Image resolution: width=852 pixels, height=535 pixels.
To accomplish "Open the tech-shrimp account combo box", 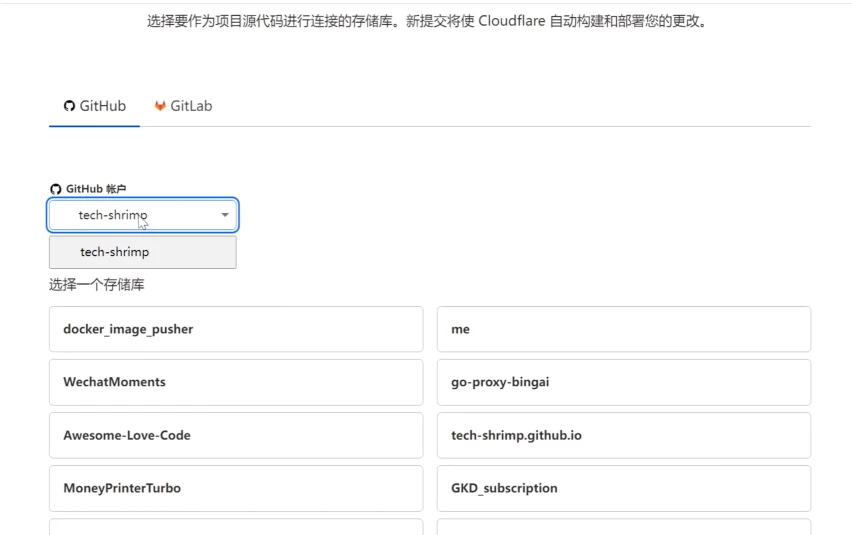I will pos(143,215).
